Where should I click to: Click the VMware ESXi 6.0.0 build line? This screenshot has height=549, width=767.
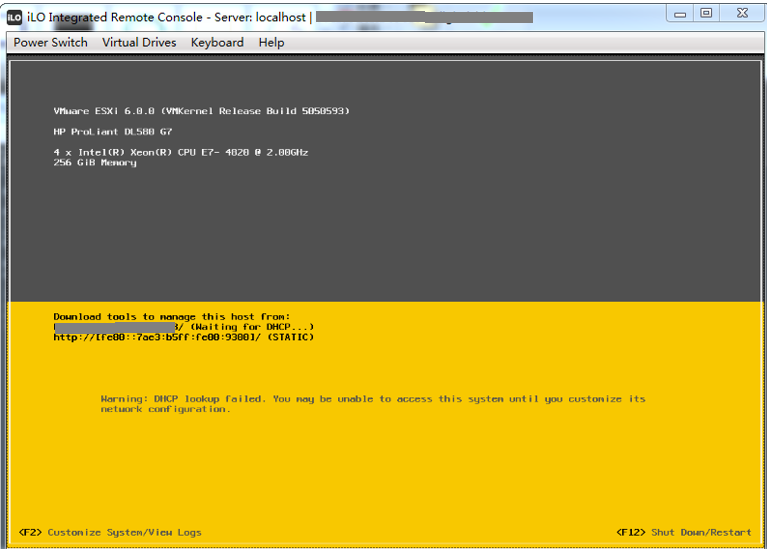(202, 111)
